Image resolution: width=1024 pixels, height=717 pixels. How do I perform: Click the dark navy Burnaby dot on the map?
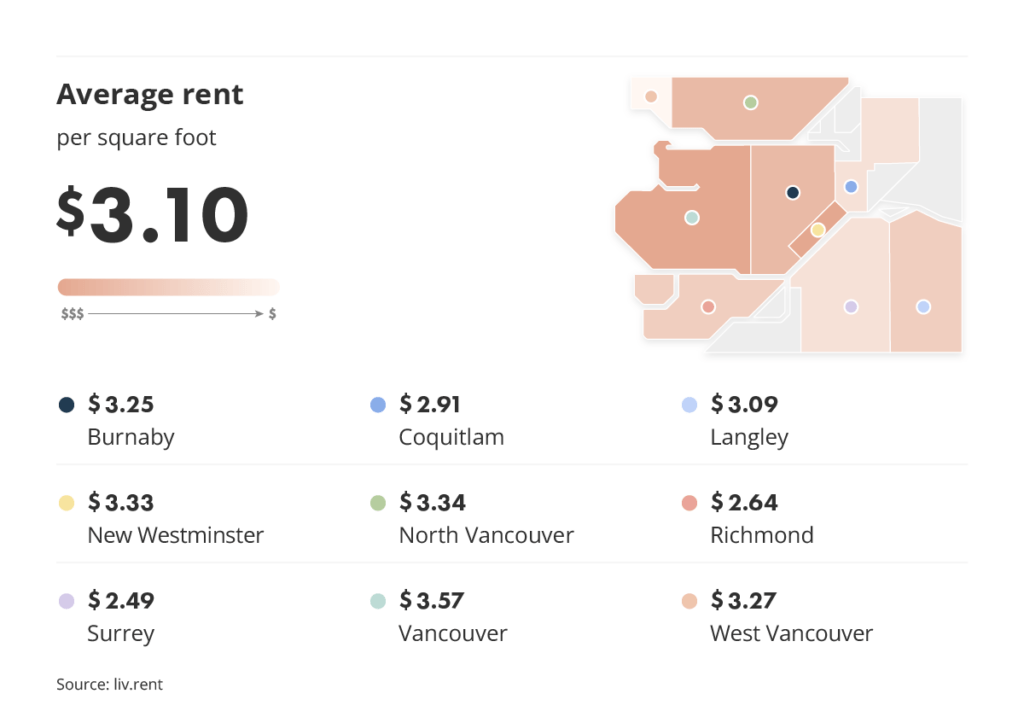(x=792, y=193)
